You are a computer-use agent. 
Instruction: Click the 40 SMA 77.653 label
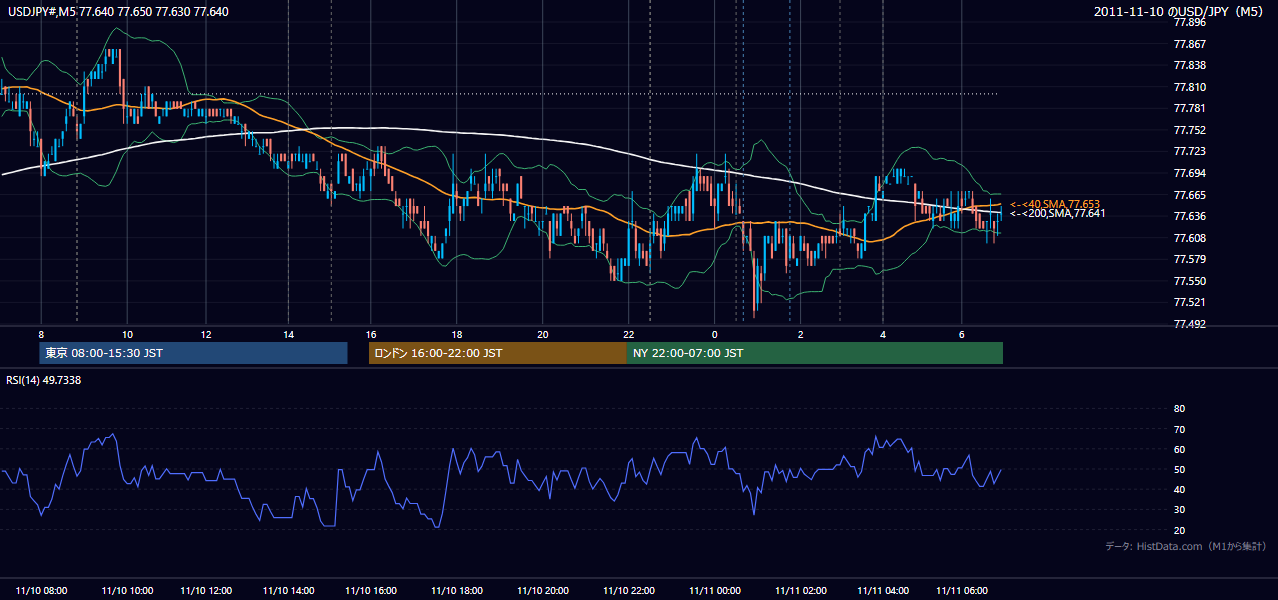(1054, 204)
